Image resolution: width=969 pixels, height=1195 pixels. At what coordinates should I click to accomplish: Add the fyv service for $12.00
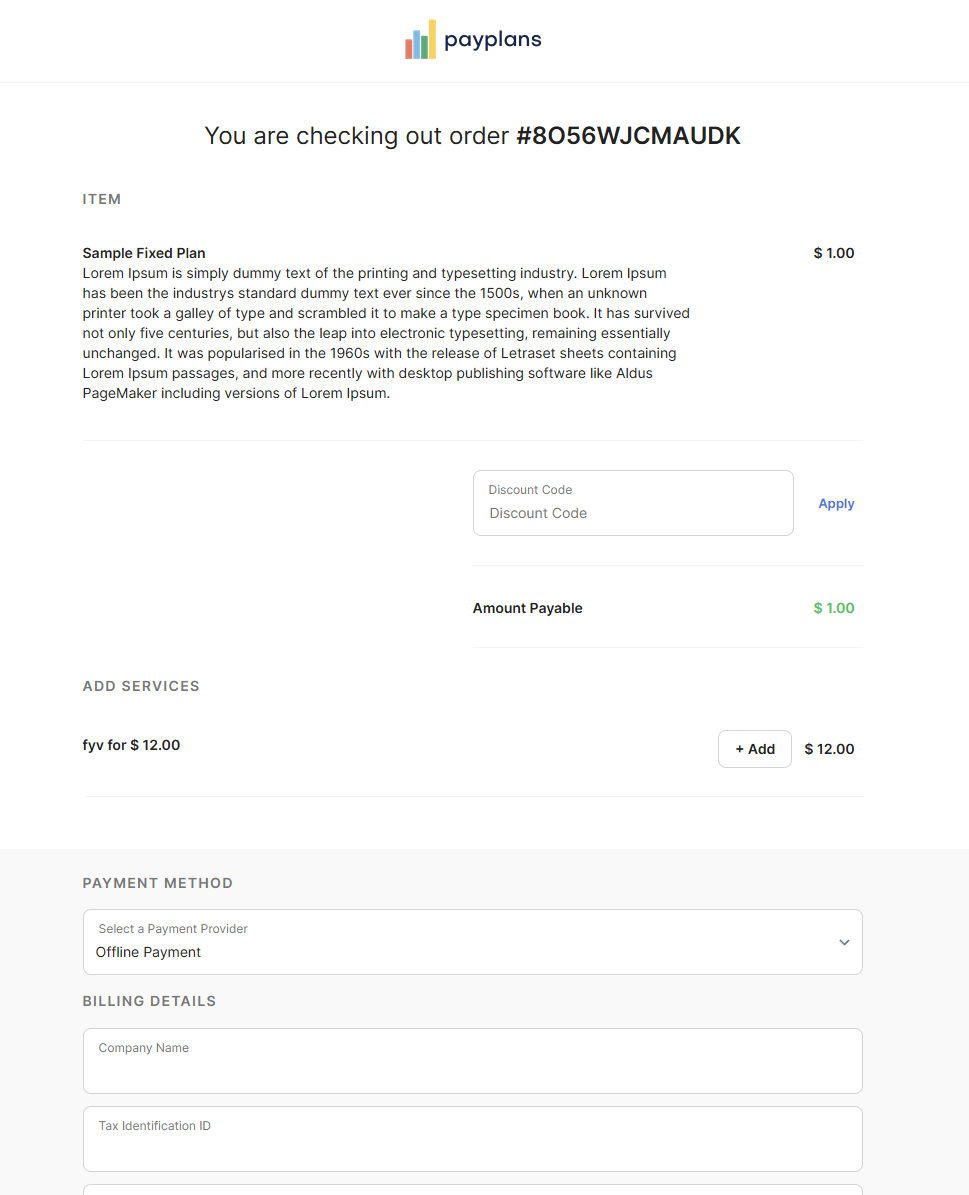pyautogui.click(x=754, y=748)
